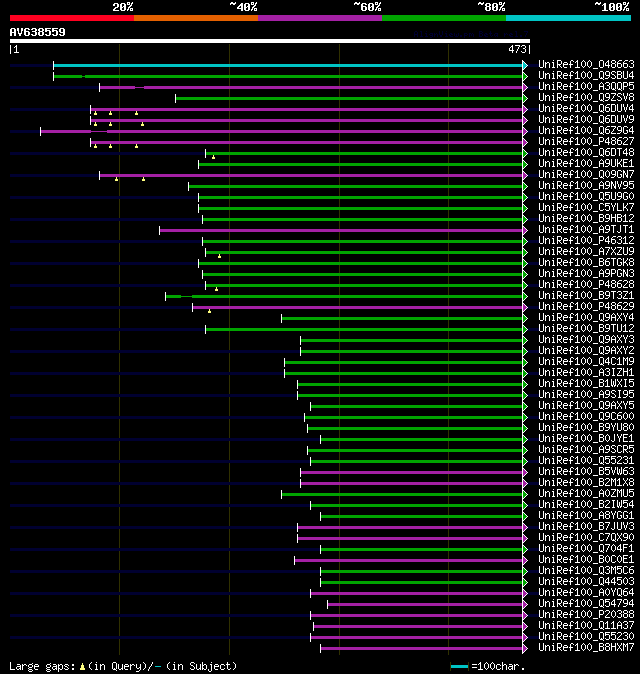Click the cyan arrowhead for UniRef100_O48663

[x=525, y=65]
